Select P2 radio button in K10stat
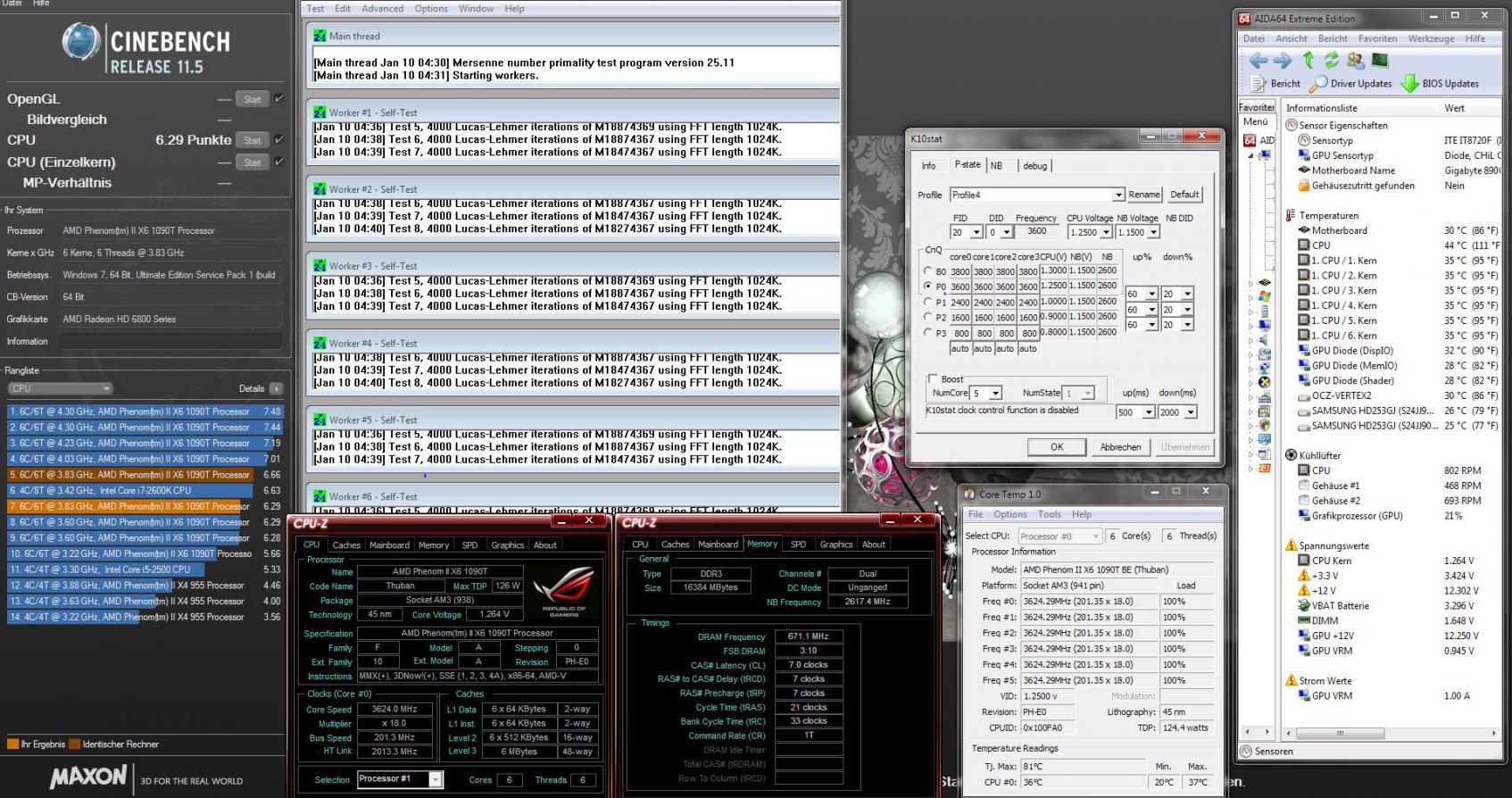This screenshot has width=1512, height=798. (x=928, y=317)
